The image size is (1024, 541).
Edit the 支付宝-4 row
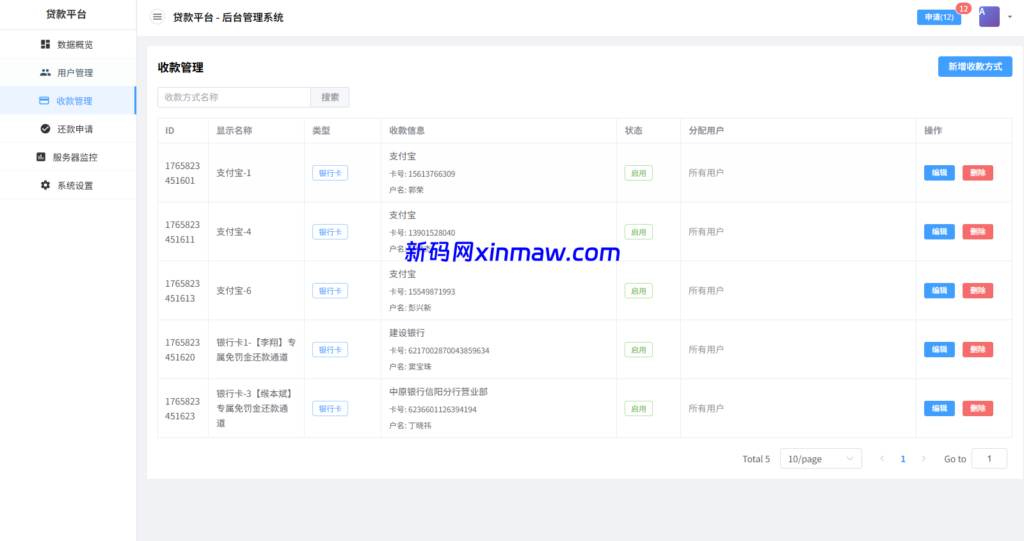(x=939, y=231)
